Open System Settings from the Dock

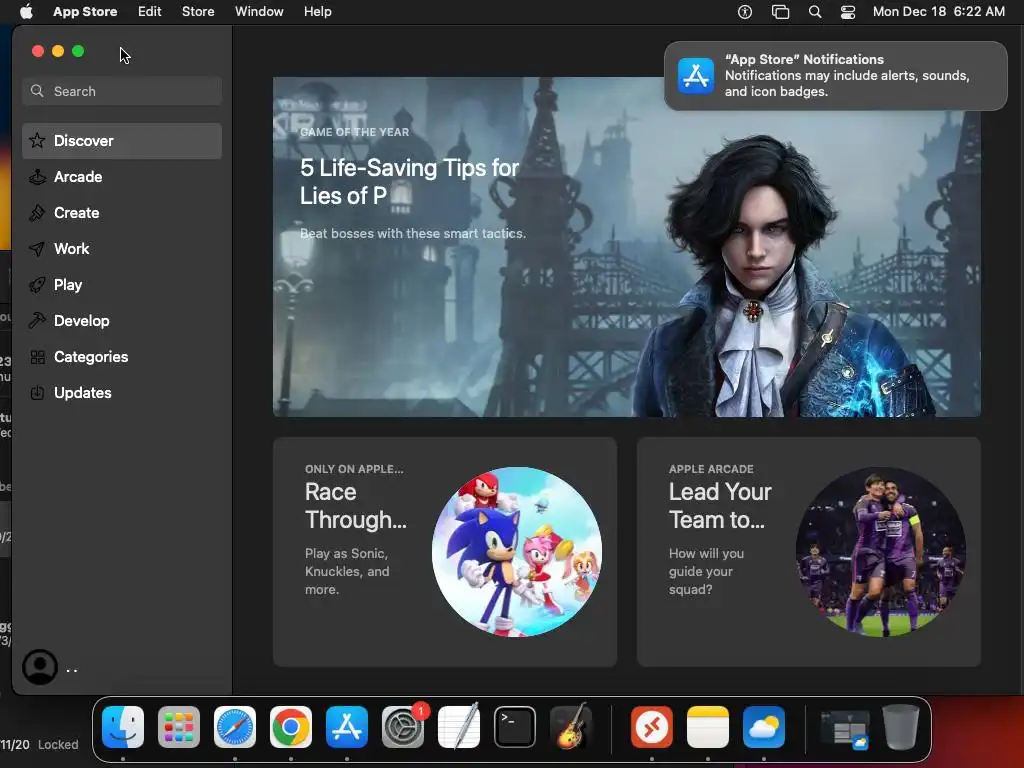[x=403, y=727]
